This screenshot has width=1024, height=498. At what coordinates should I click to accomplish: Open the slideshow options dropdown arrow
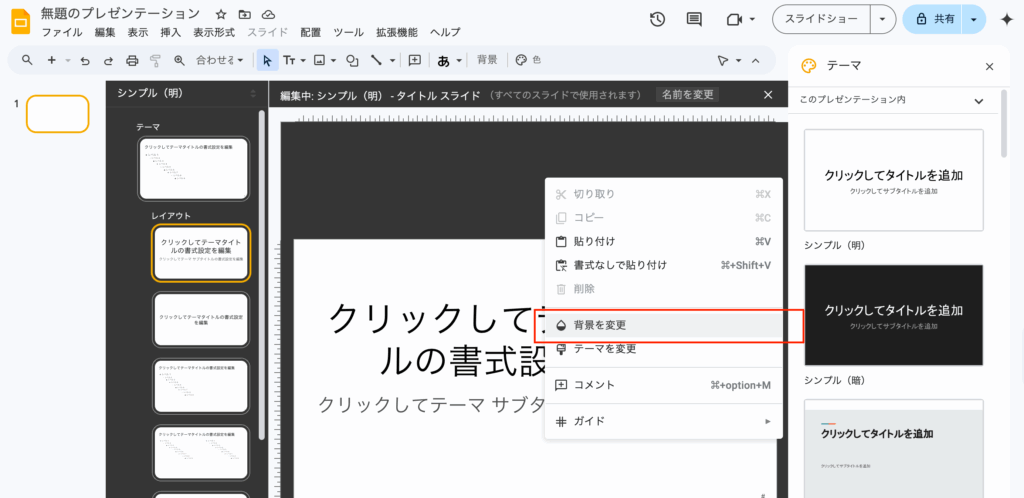[x=881, y=19]
